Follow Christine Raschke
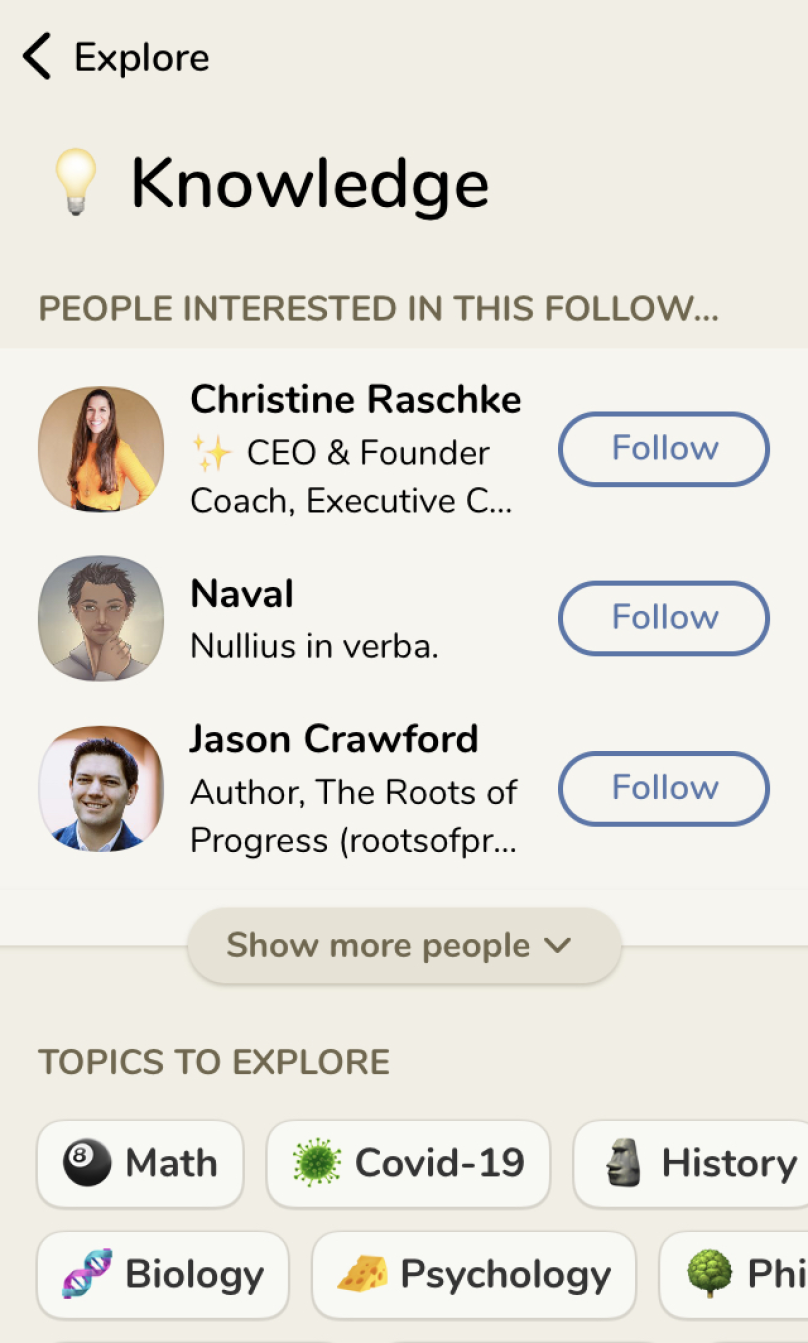The height and width of the screenshot is (1343, 808). click(664, 448)
